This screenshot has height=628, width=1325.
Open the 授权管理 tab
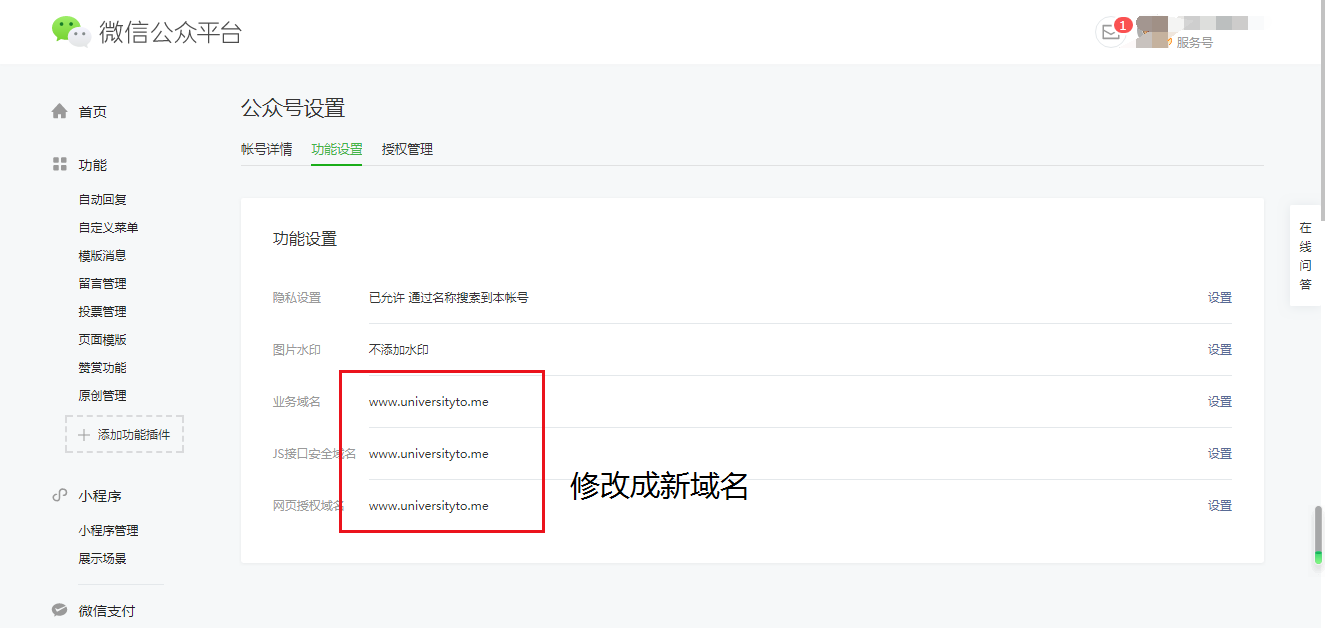coord(407,149)
